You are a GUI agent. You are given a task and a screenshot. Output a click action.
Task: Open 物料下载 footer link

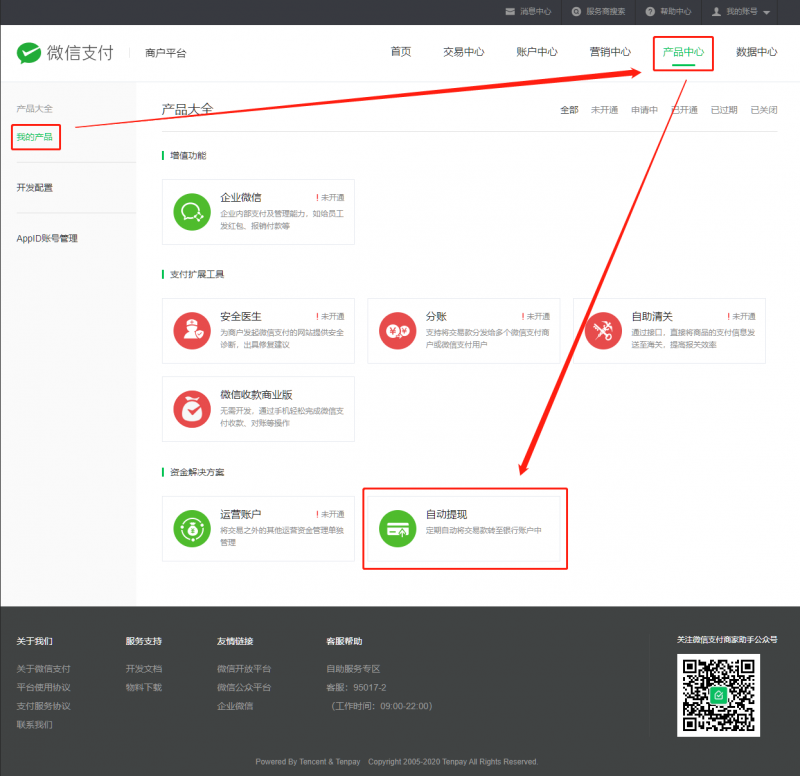pos(144,687)
